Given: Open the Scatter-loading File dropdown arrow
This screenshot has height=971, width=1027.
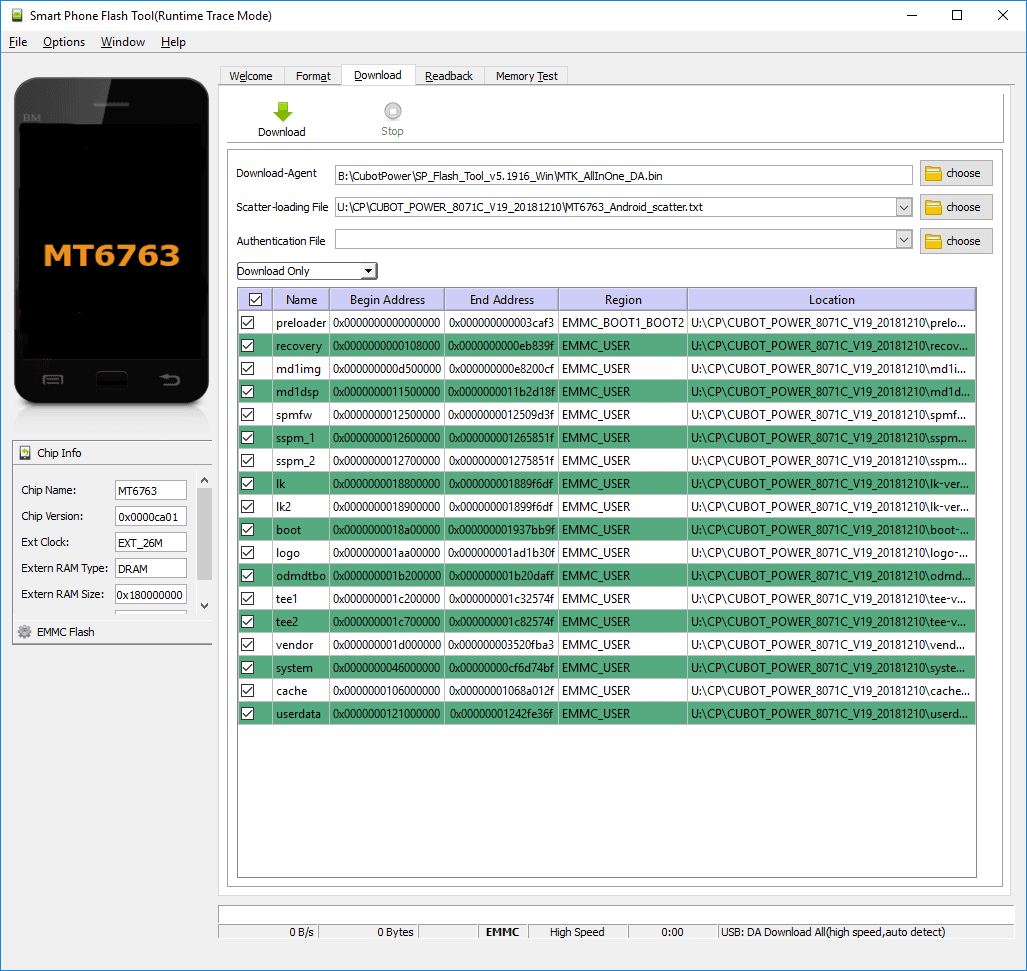Looking at the screenshot, I should (x=904, y=208).
